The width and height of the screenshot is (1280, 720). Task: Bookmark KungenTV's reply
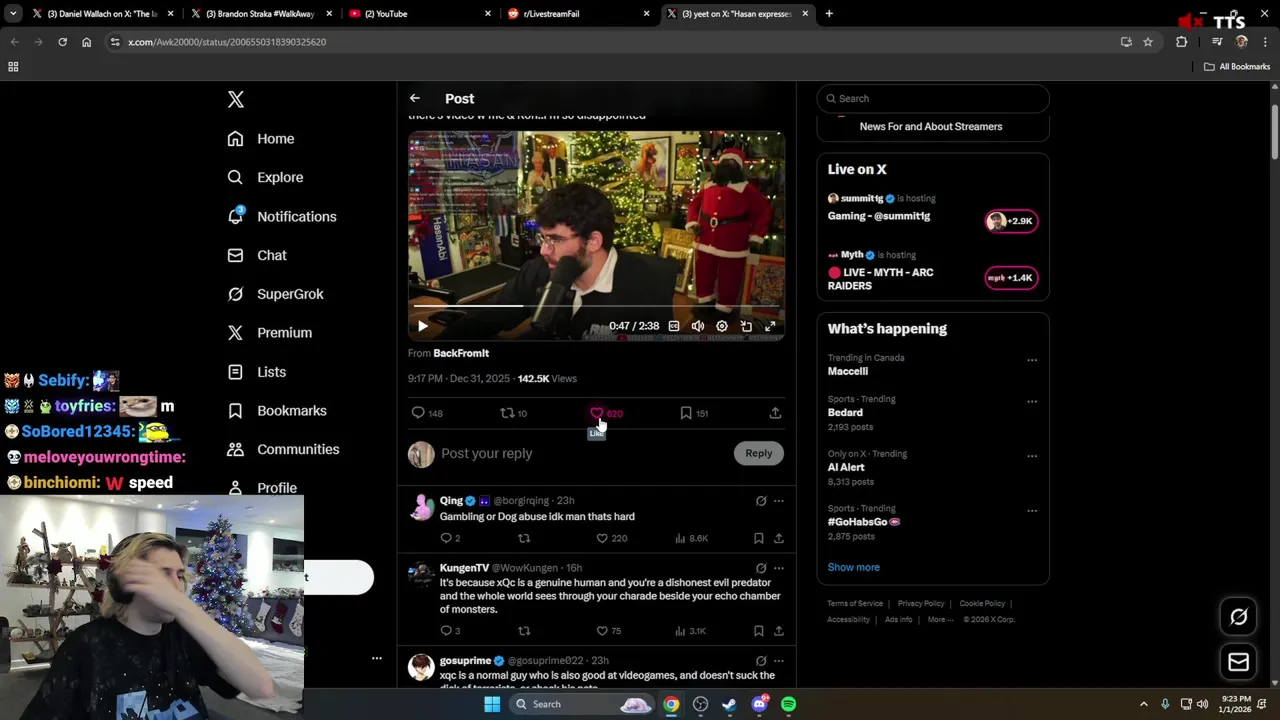coord(759,631)
